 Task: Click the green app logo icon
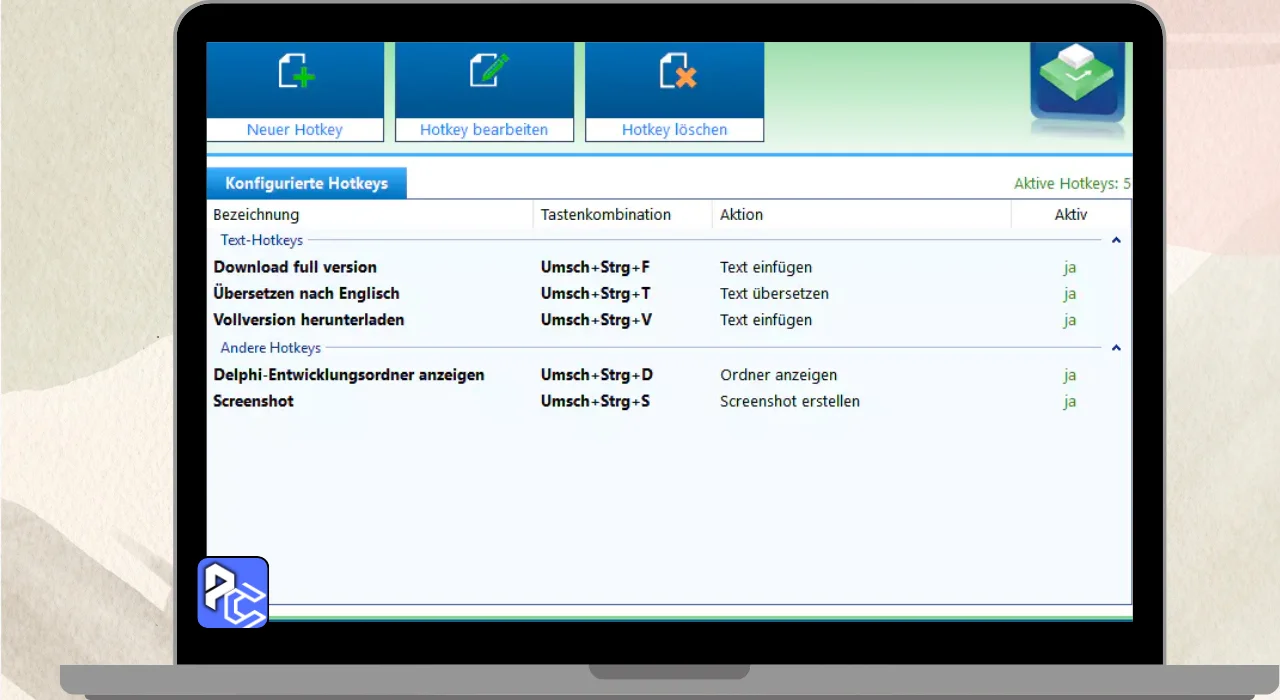[x=1076, y=80]
